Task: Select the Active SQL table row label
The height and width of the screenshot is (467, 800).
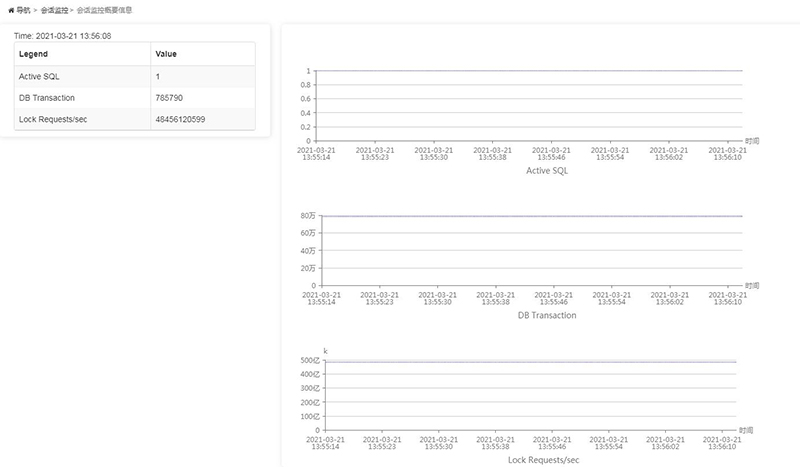Action: coord(39,77)
